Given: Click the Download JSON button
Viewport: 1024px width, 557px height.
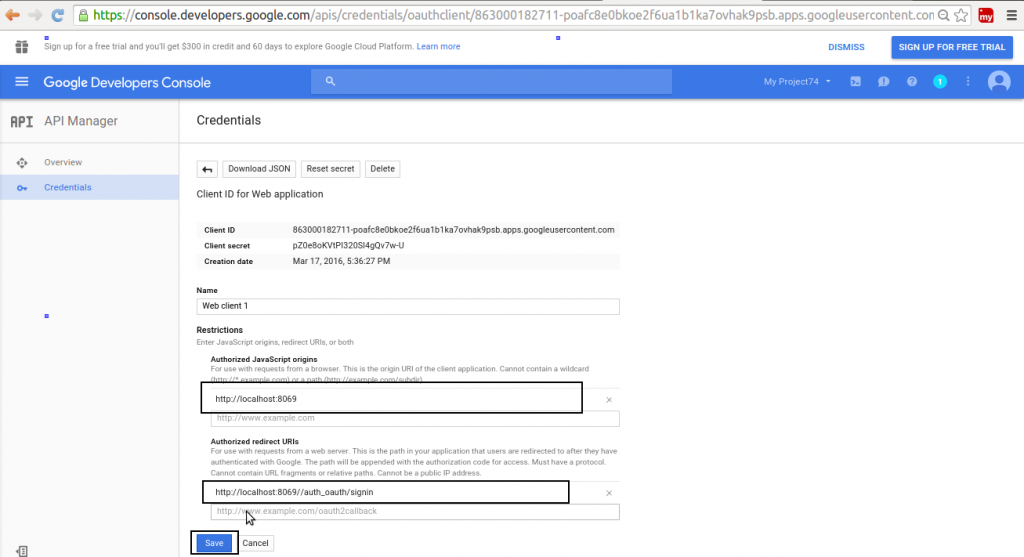Looking at the screenshot, I should click(258, 169).
